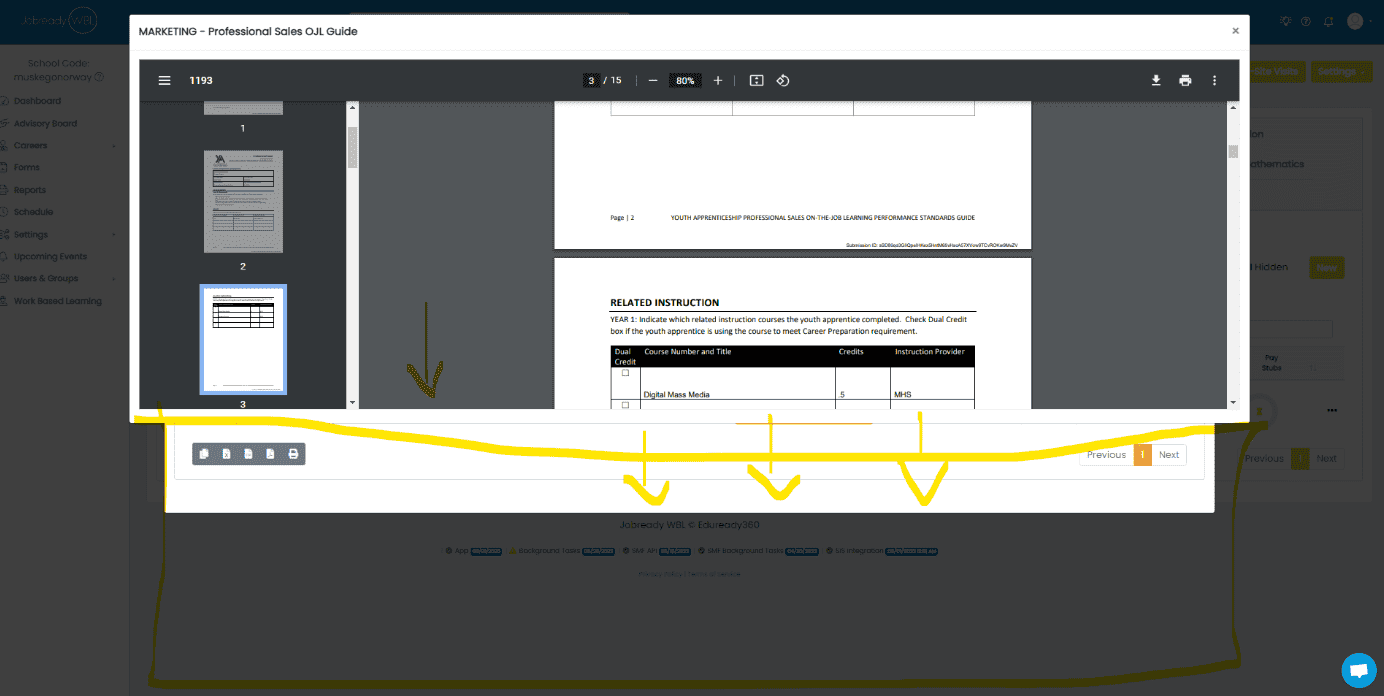Click the CSV export icon in lower toolbar
The width and height of the screenshot is (1384, 696).
(248, 454)
